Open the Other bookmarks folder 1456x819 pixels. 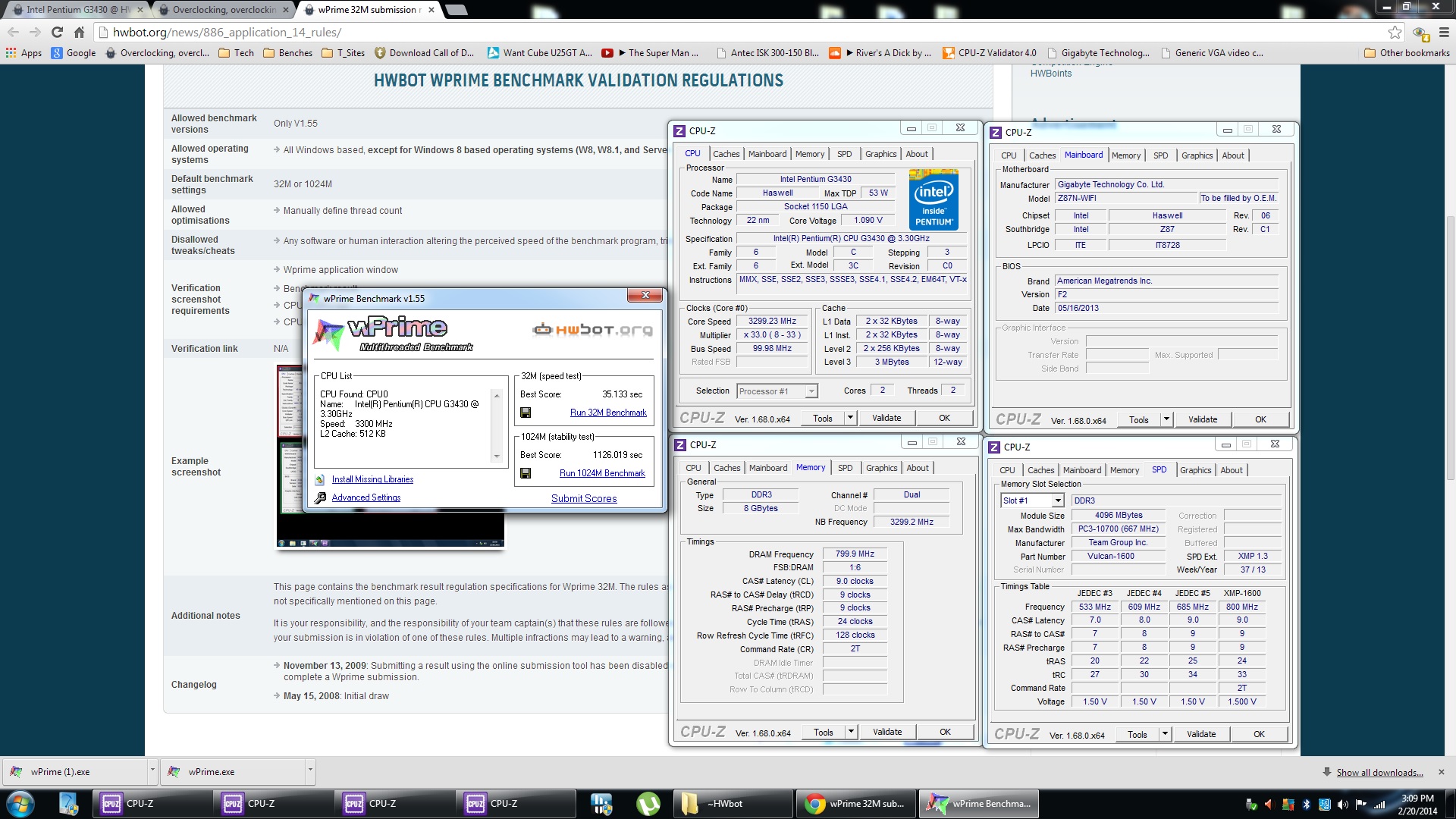click(x=1407, y=53)
